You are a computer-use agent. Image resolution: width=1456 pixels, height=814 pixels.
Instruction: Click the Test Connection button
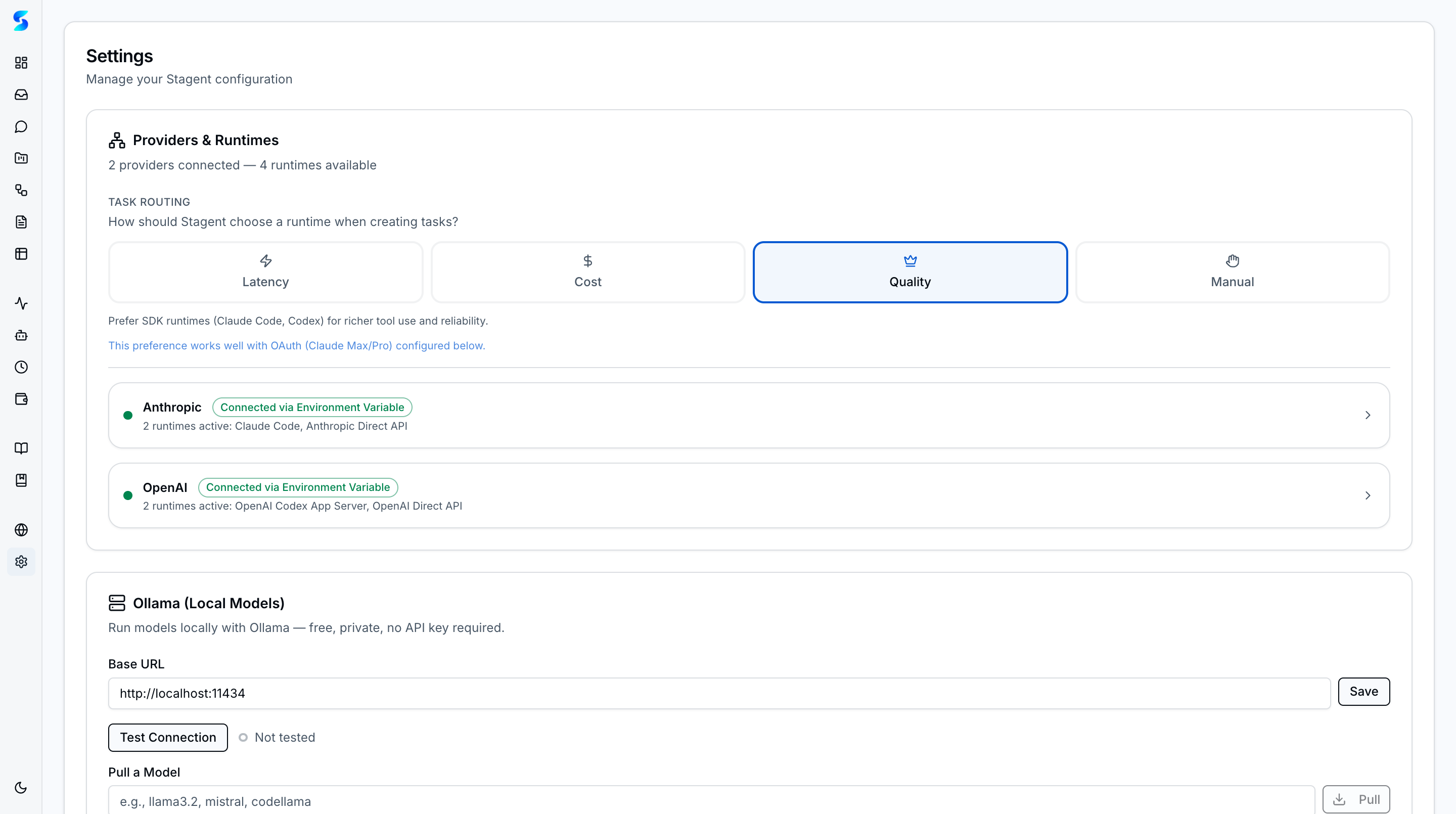point(168,737)
